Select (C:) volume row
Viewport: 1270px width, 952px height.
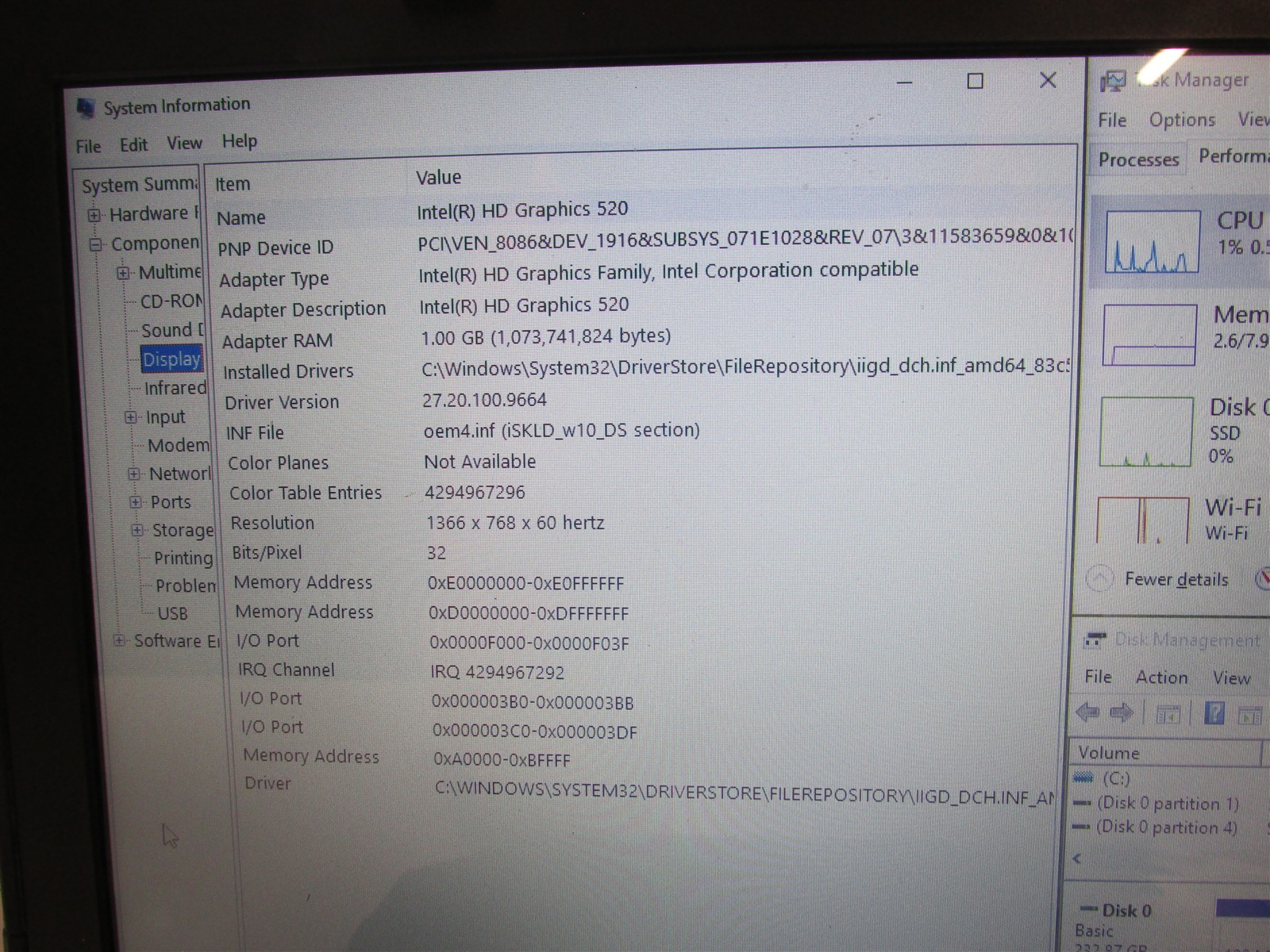[x=1115, y=778]
